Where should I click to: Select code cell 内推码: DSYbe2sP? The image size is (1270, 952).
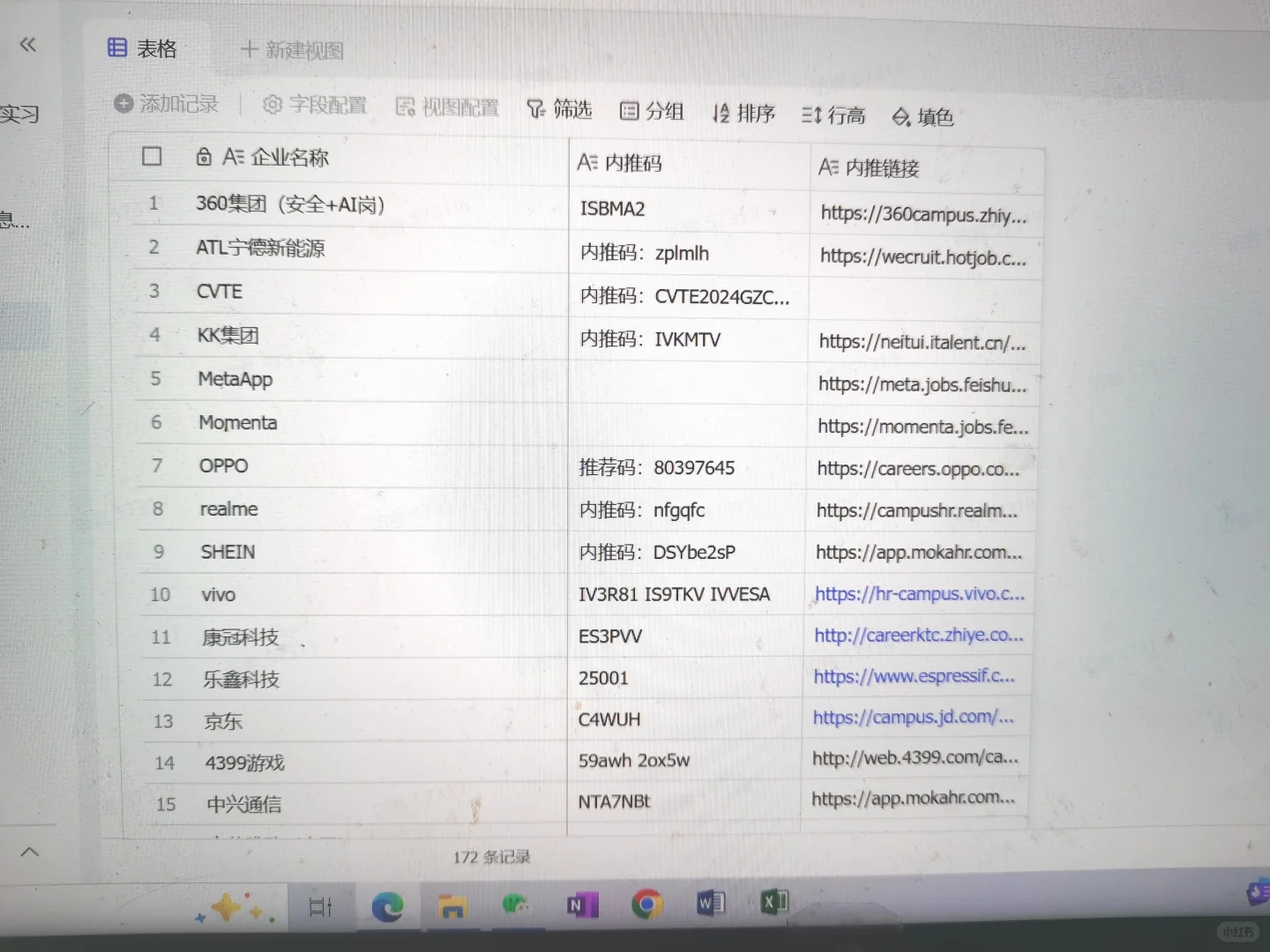[x=657, y=552]
